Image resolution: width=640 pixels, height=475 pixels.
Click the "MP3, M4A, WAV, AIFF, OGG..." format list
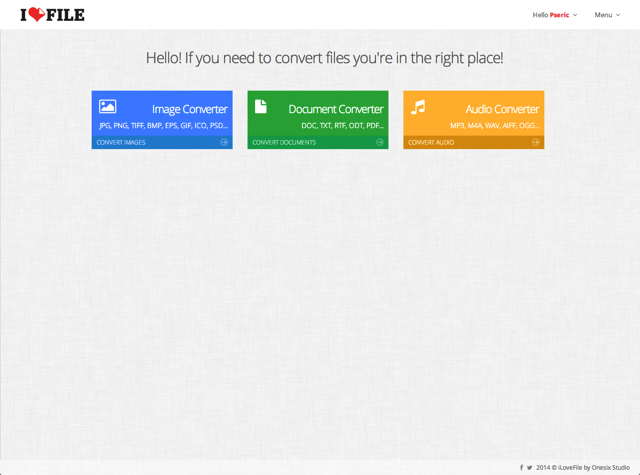(495, 126)
